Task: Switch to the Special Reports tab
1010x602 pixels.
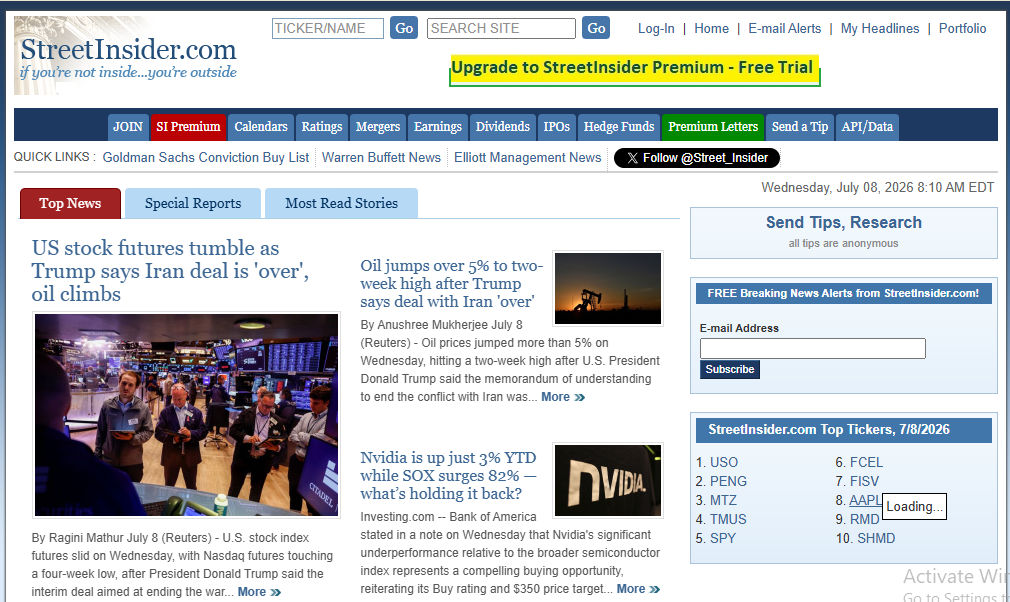Action: [x=193, y=203]
